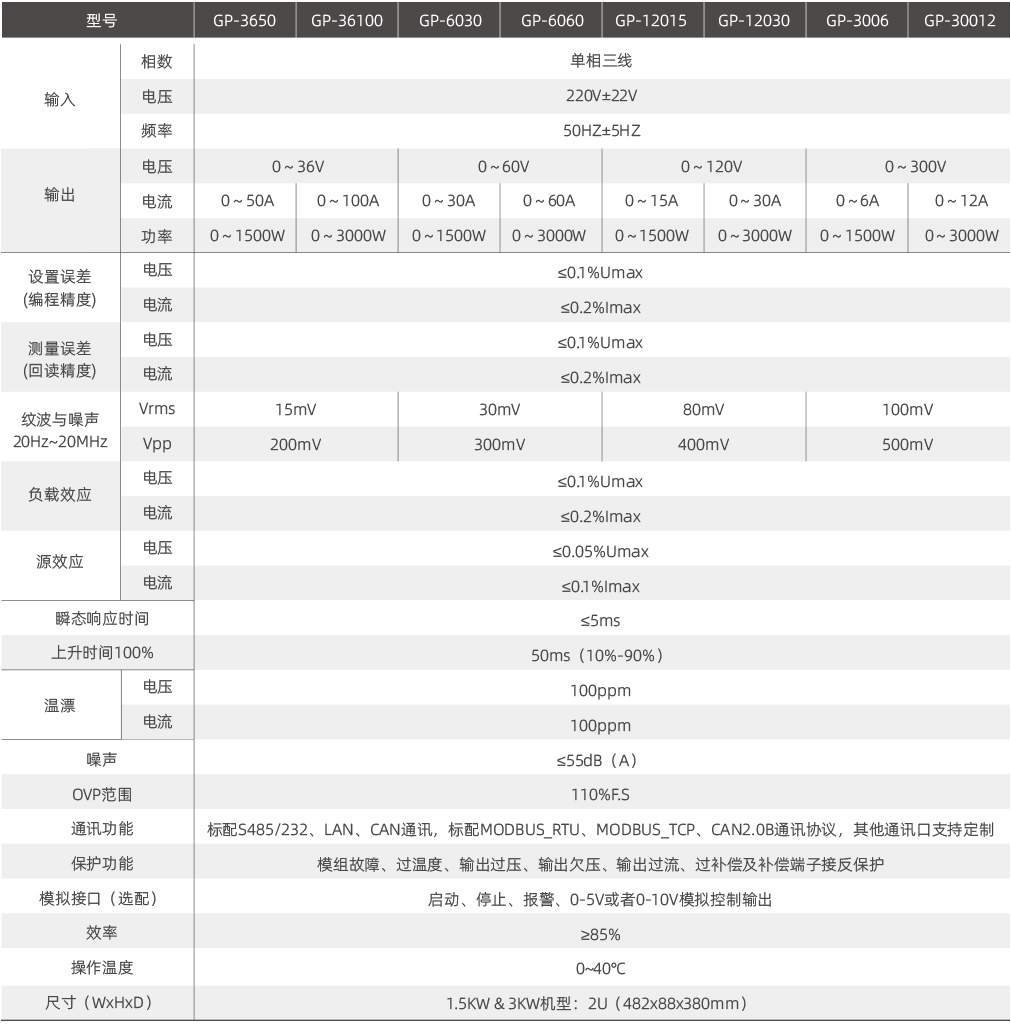Click the 0~36V output voltage cell
The height and width of the screenshot is (1036, 1011).
pyautogui.click(x=296, y=166)
